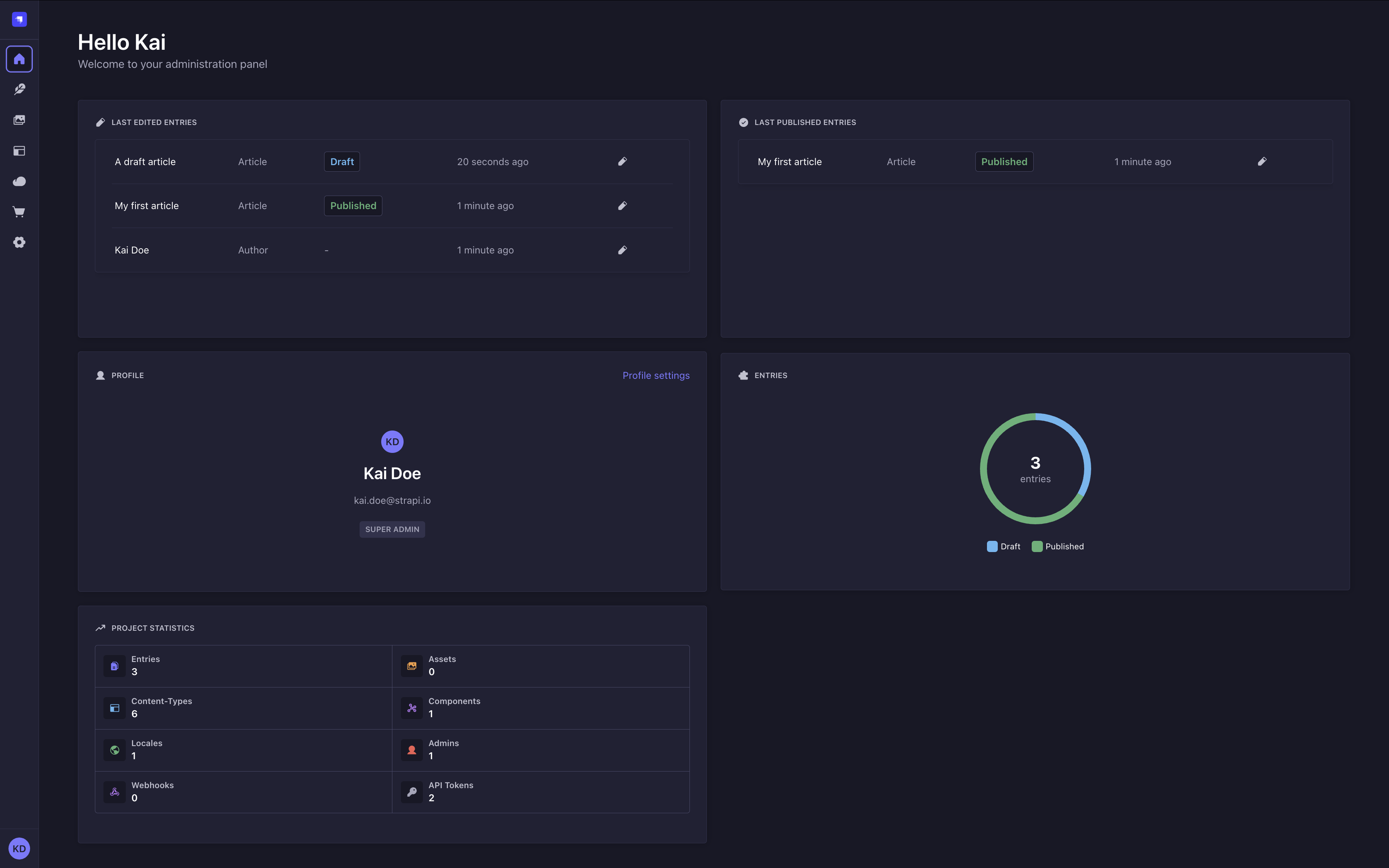Image resolution: width=1389 pixels, height=868 pixels.
Task: Click the blue Draft legend swatch
Action: click(992, 546)
